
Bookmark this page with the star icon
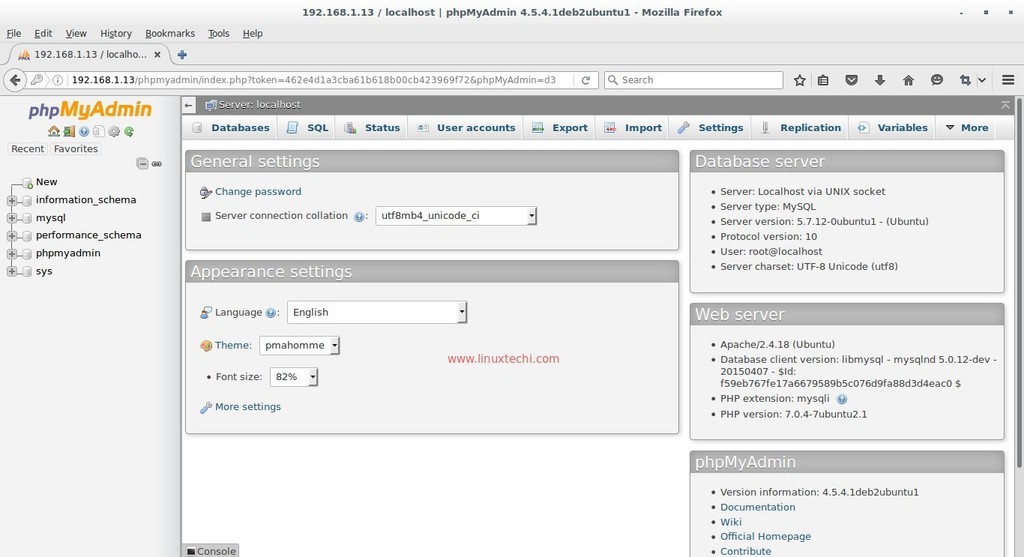(x=800, y=80)
